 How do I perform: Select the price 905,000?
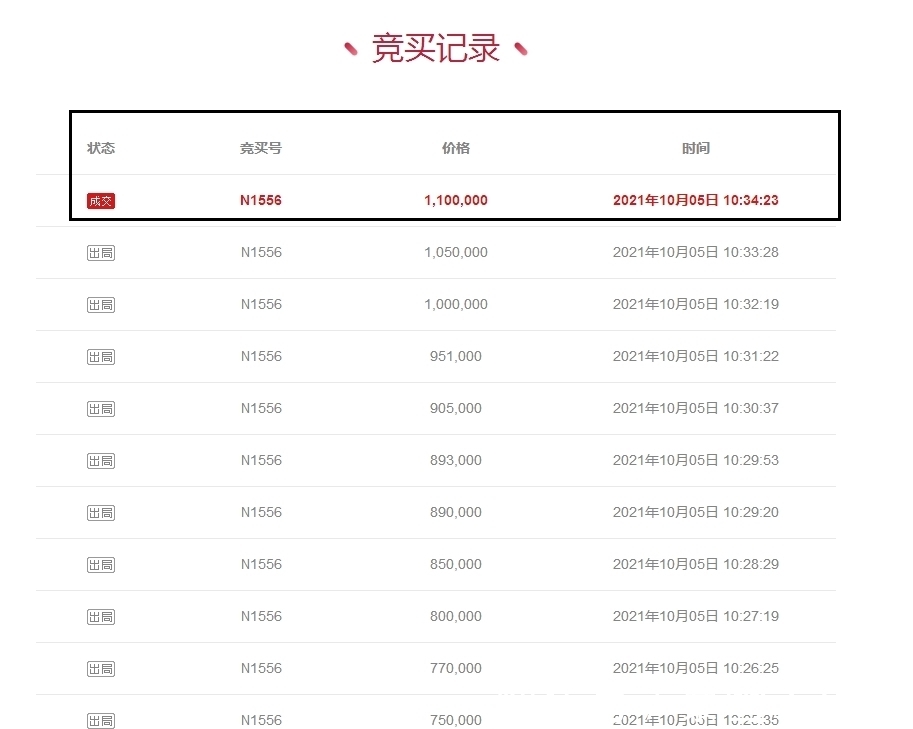pyautogui.click(x=456, y=408)
